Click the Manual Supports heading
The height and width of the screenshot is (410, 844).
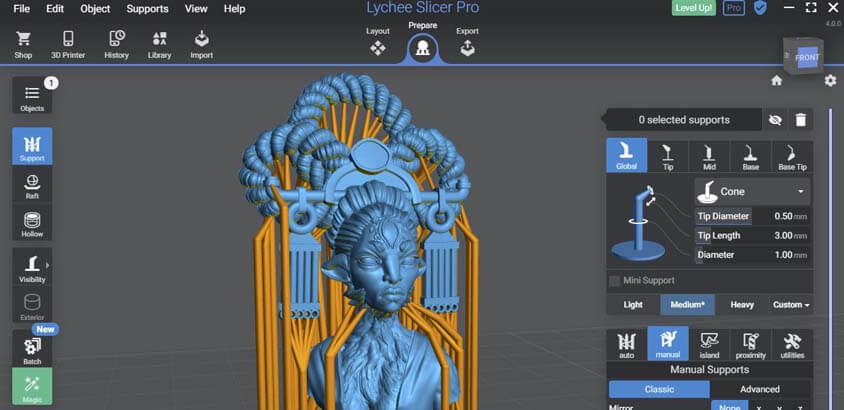709,370
